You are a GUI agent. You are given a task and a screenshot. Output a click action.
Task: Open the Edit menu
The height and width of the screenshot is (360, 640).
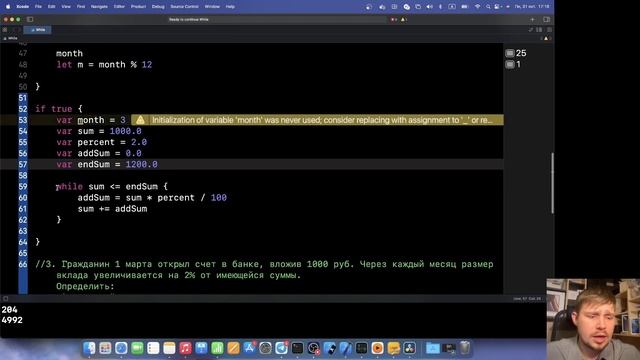tap(51, 7)
